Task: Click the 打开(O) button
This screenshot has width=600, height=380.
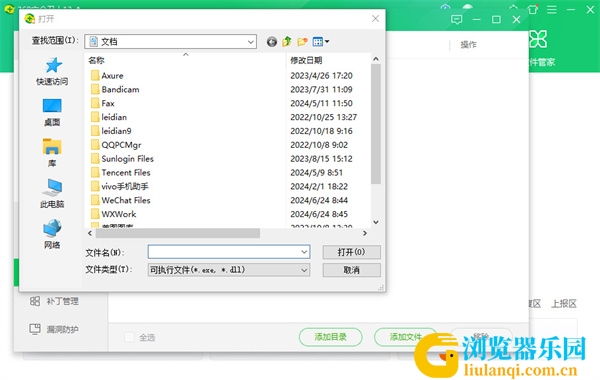Action: (x=351, y=252)
